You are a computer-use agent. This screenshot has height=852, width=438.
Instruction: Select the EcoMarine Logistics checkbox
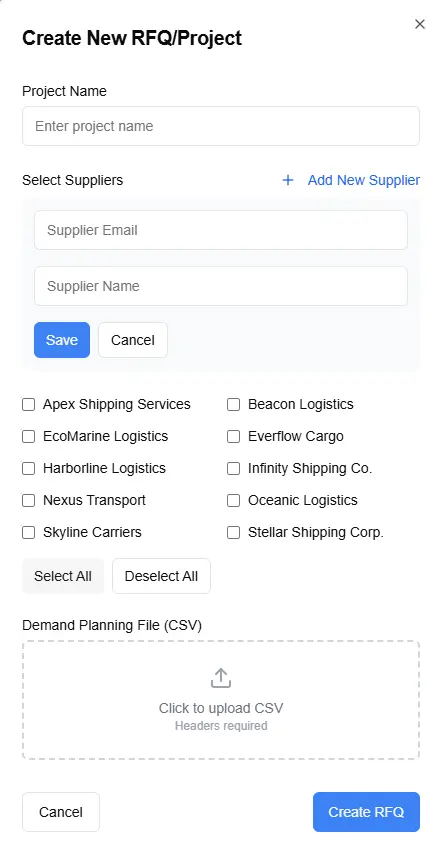pos(28,436)
